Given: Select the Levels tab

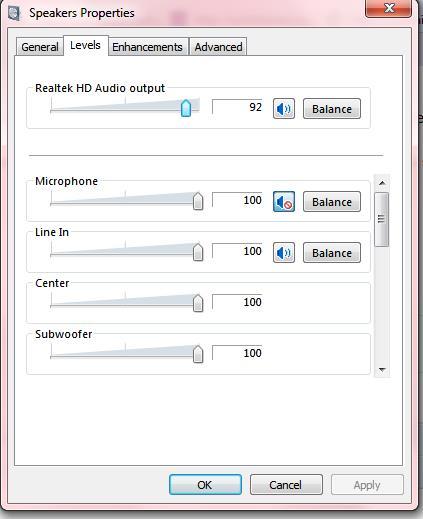Looking at the screenshot, I should [85, 45].
